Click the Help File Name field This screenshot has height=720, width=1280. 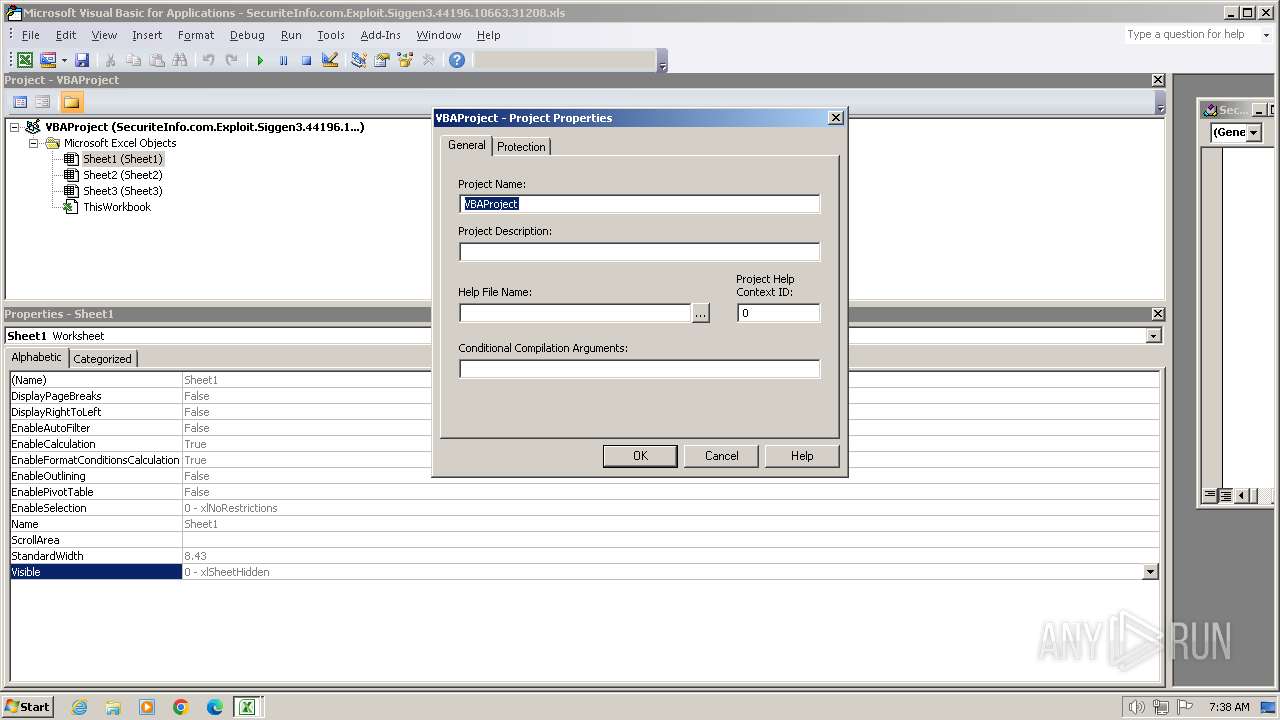click(575, 313)
